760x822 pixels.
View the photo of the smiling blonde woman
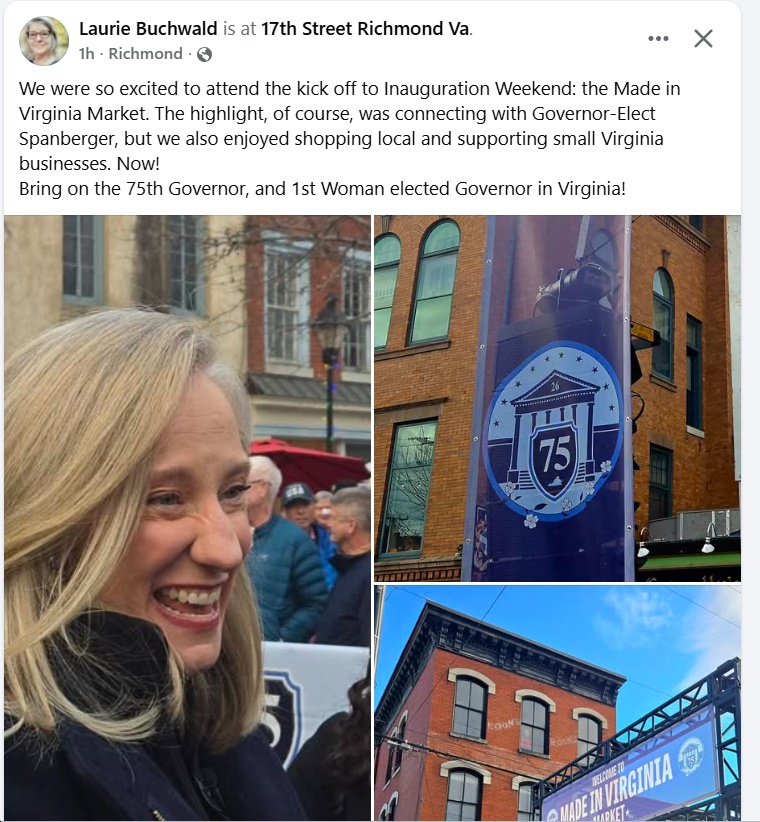pyautogui.click(x=187, y=518)
